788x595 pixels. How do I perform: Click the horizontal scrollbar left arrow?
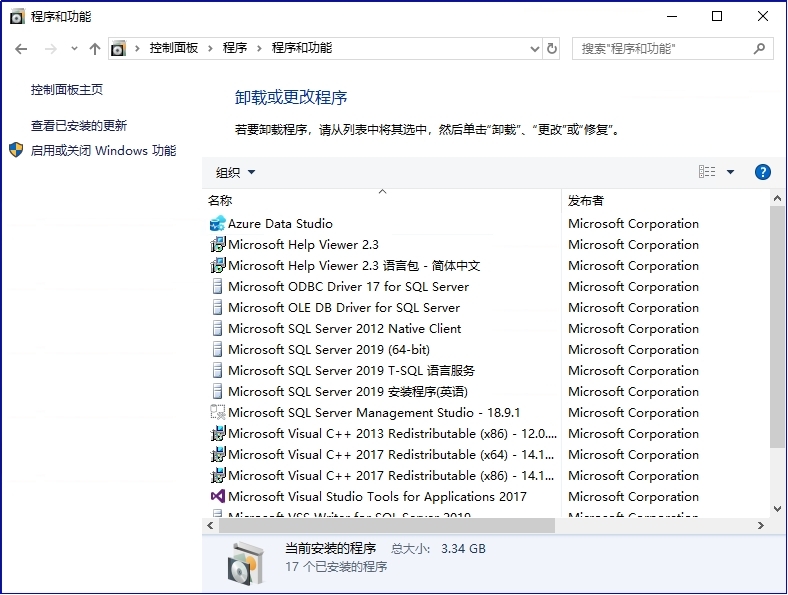tap(210, 526)
